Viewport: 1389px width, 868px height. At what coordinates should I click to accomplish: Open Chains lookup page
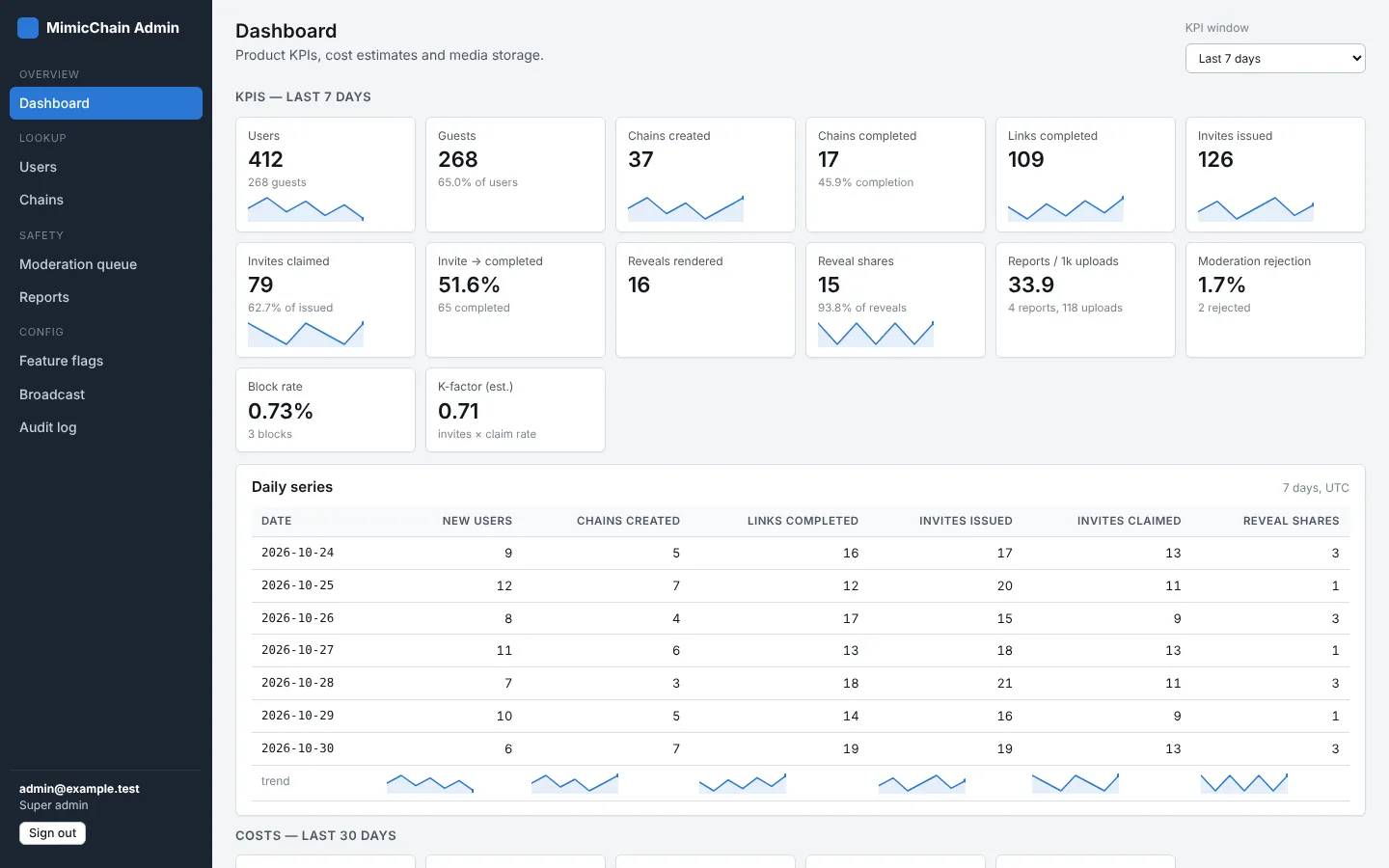(x=106, y=200)
